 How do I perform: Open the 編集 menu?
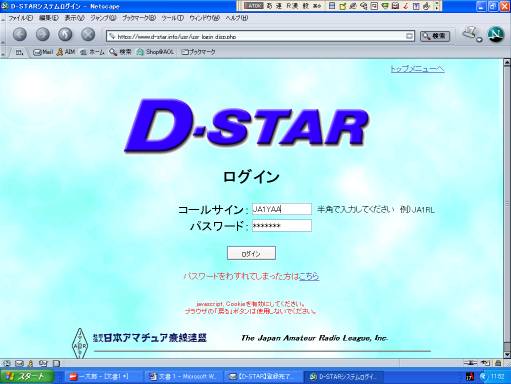tap(49, 18)
